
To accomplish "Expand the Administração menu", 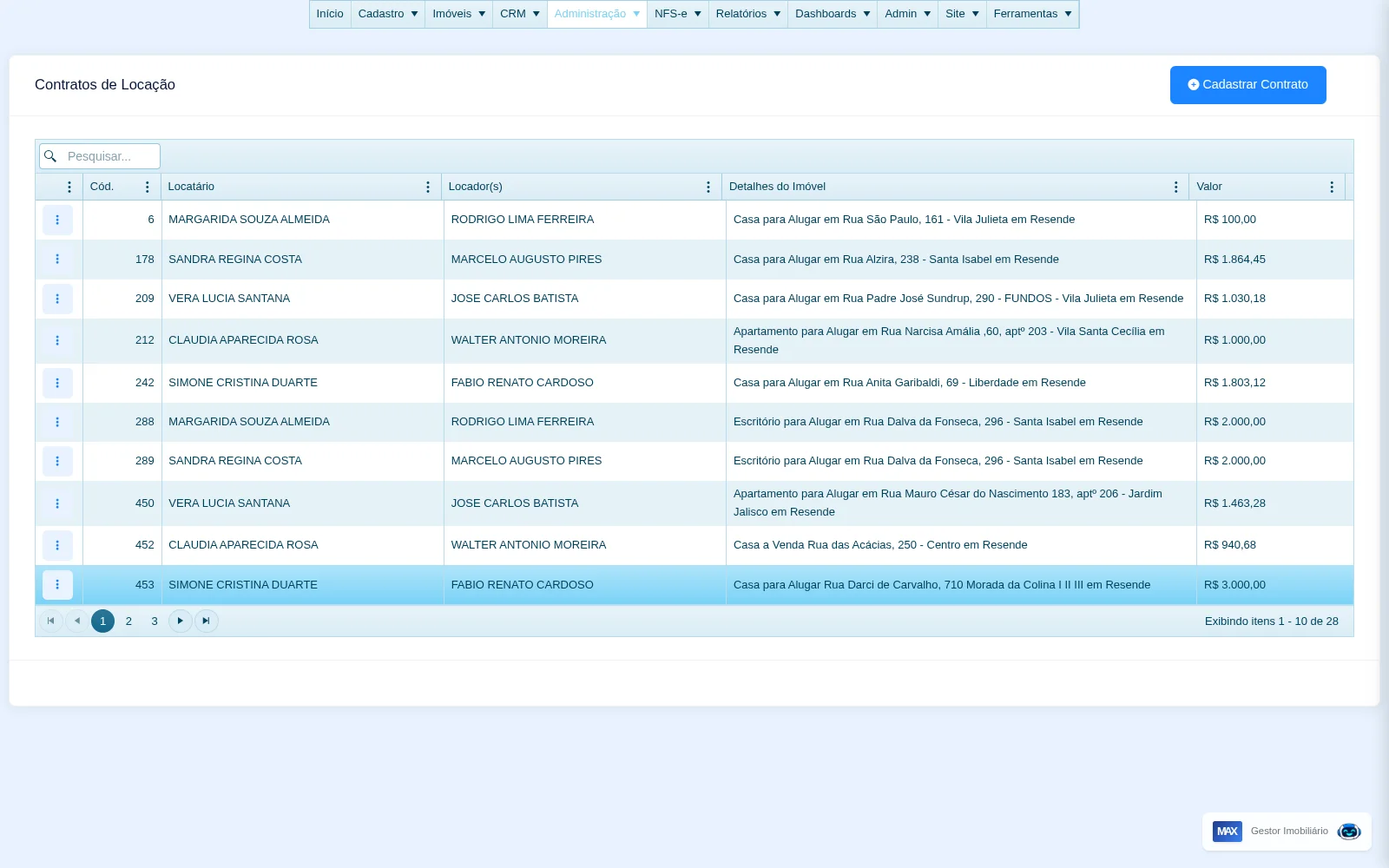I will click(597, 14).
